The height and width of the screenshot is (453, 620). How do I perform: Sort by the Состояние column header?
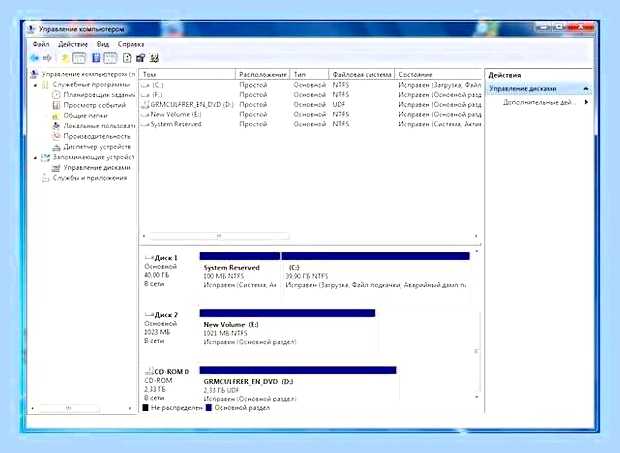pyautogui.click(x=438, y=74)
